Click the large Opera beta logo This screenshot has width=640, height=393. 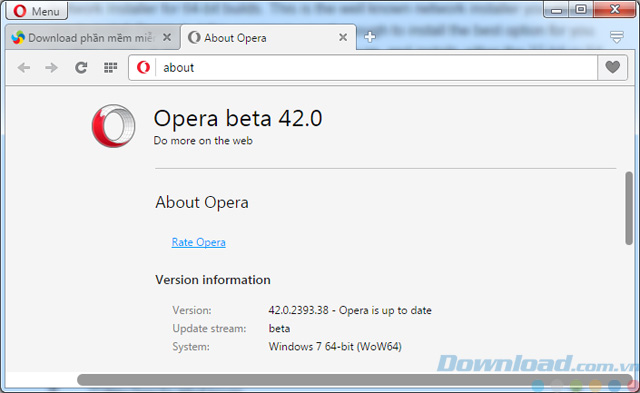click(113, 126)
